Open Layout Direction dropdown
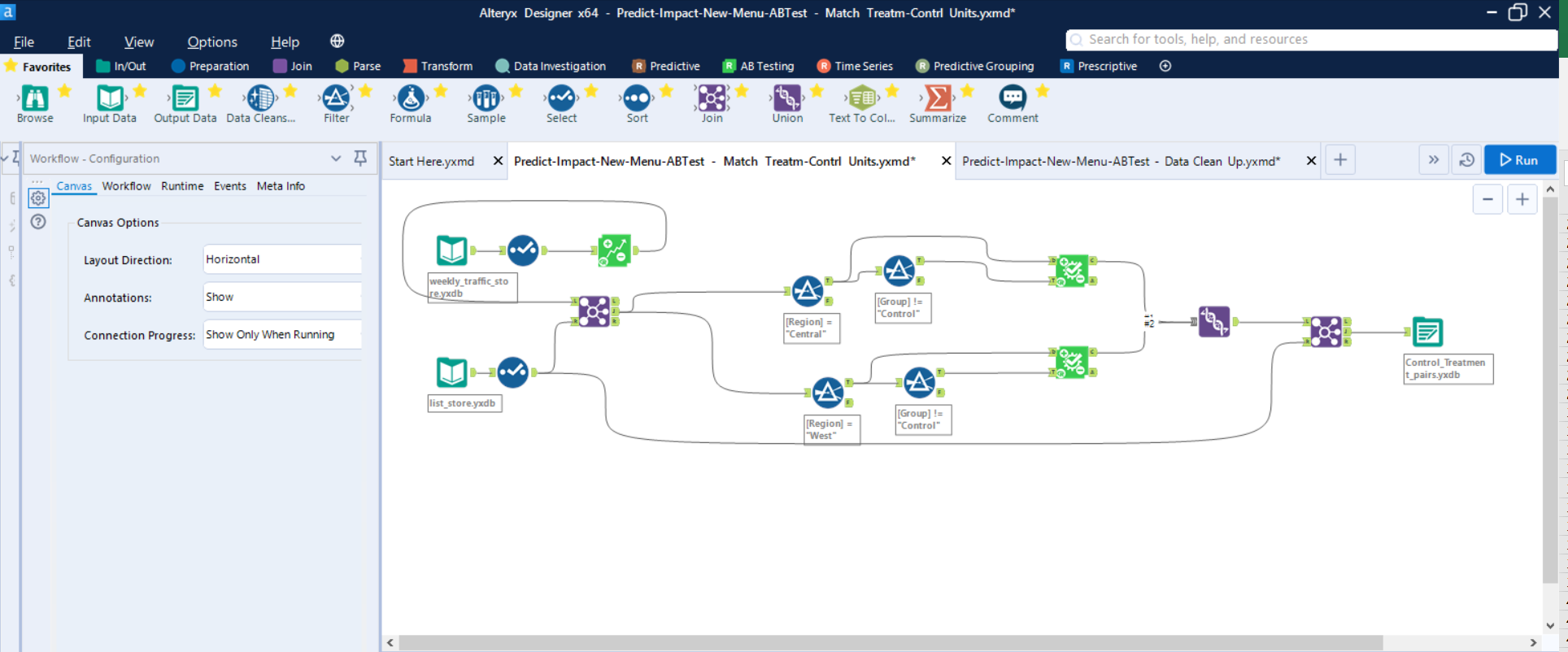Viewport: 1568px width, 652px height. pyautogui.click(x=282, y=259)
